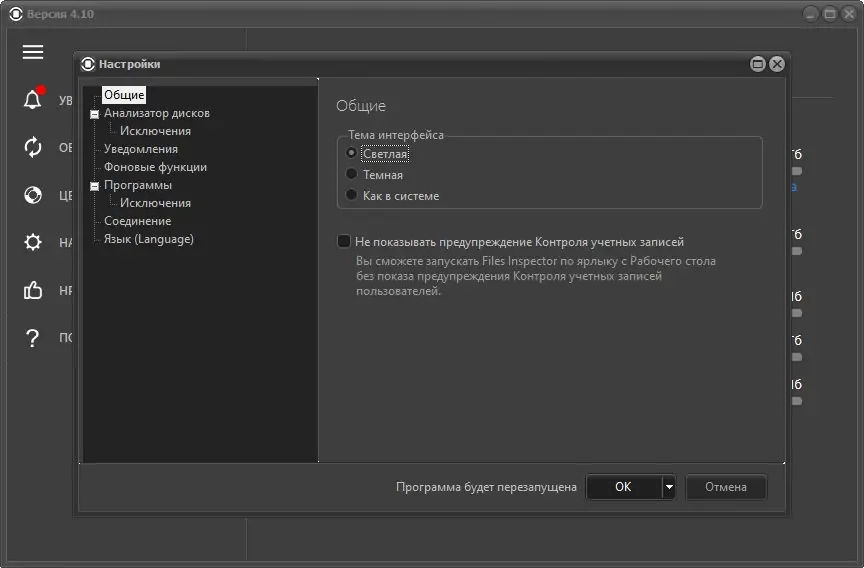Click the Настройки dialog maximize icon

[x=758, y=64]
